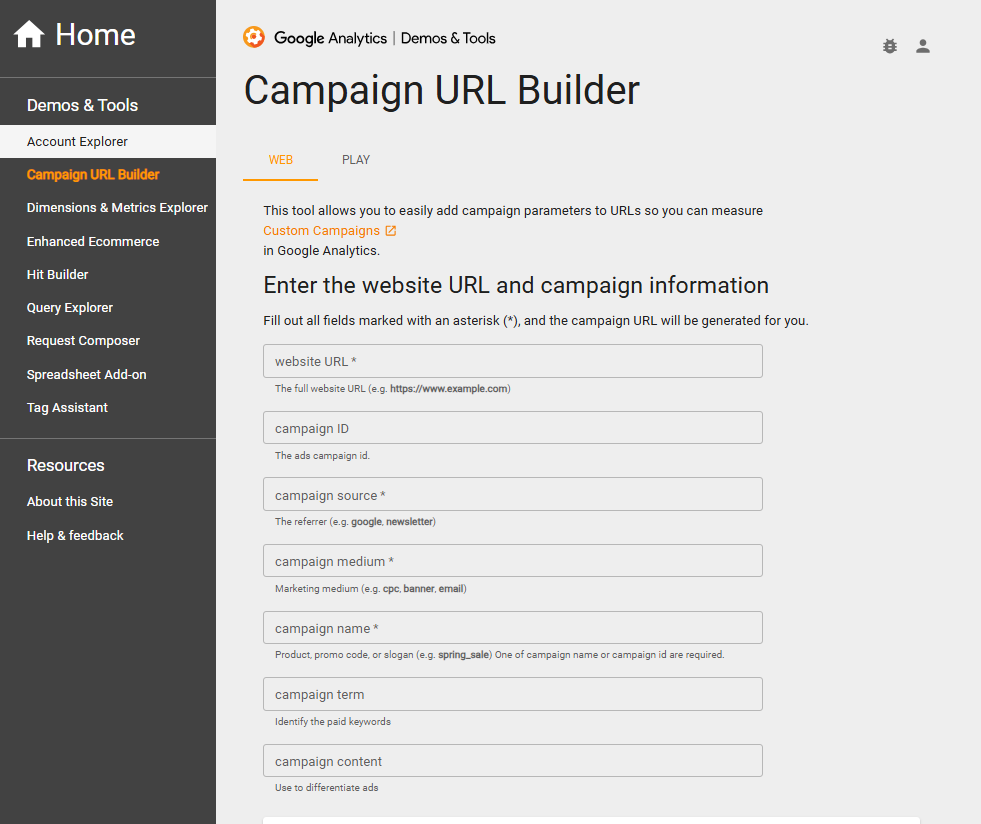Click the Home title link
981x824 pixels.
(x=95, y=34)
